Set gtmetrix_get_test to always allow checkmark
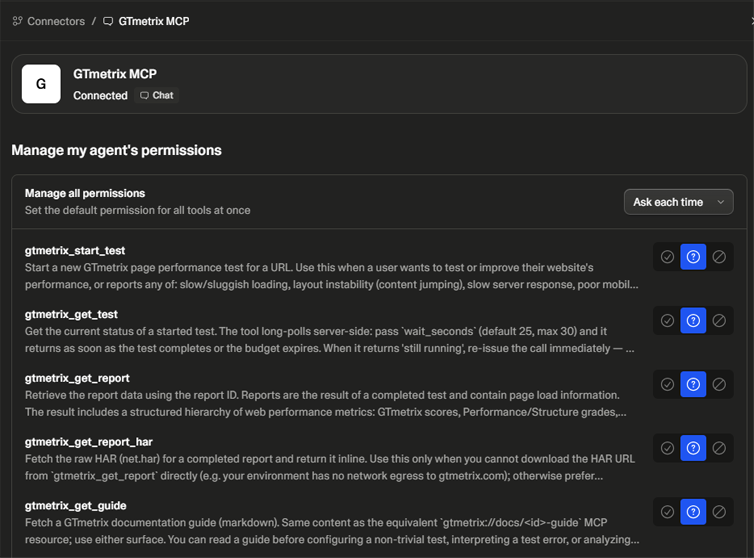Viewport: 754px width, 558px height. point(667,320)
